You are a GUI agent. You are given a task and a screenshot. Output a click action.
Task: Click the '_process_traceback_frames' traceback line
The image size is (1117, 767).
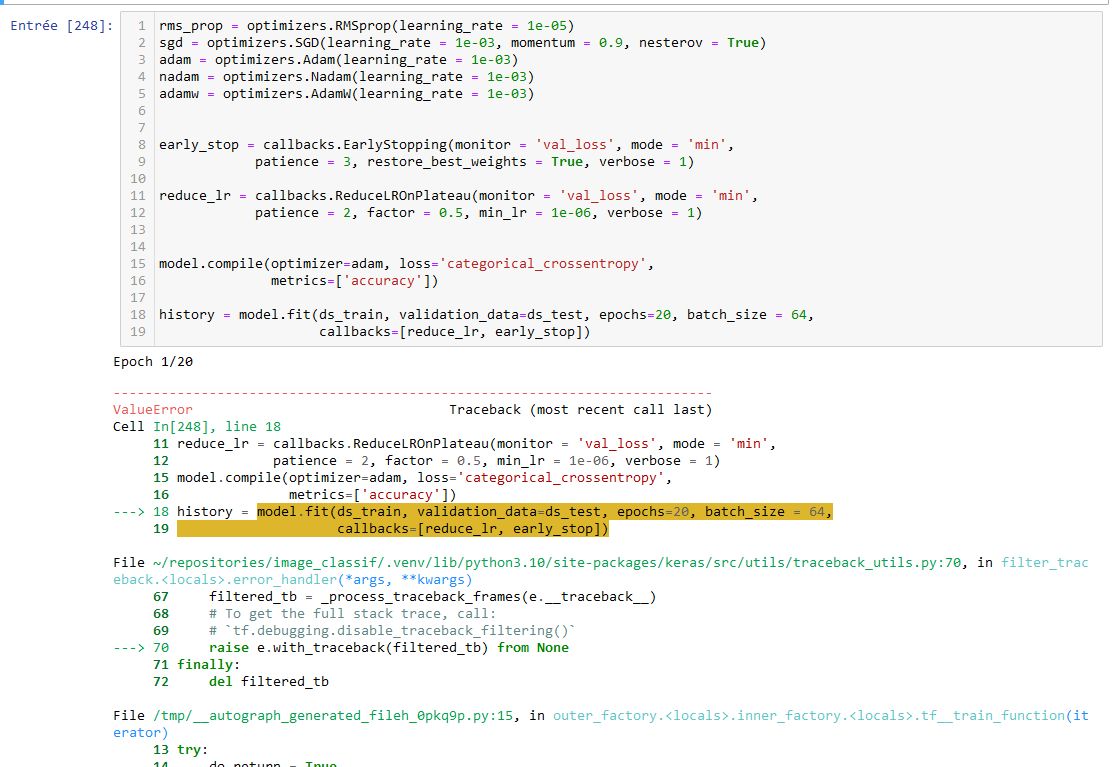[432, 597]
